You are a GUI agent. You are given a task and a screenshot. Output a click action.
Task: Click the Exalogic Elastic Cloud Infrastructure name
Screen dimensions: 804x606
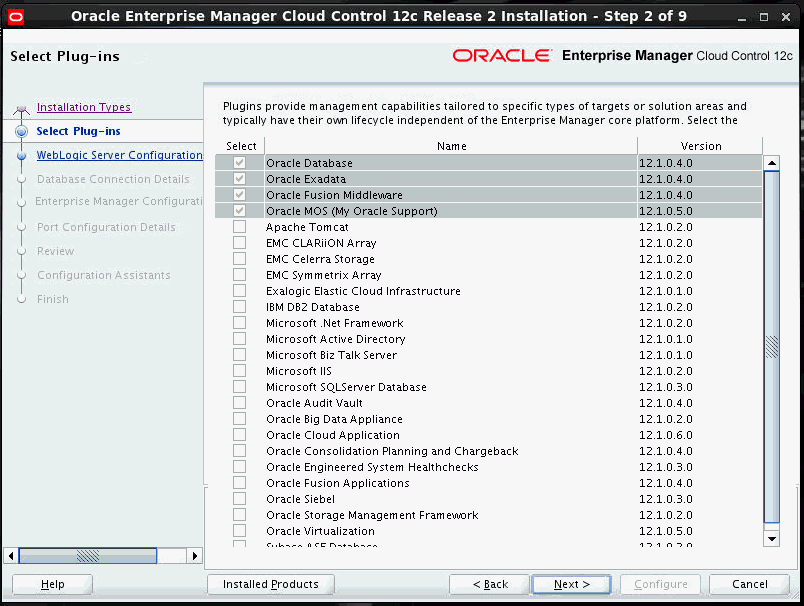click(363, 291)
